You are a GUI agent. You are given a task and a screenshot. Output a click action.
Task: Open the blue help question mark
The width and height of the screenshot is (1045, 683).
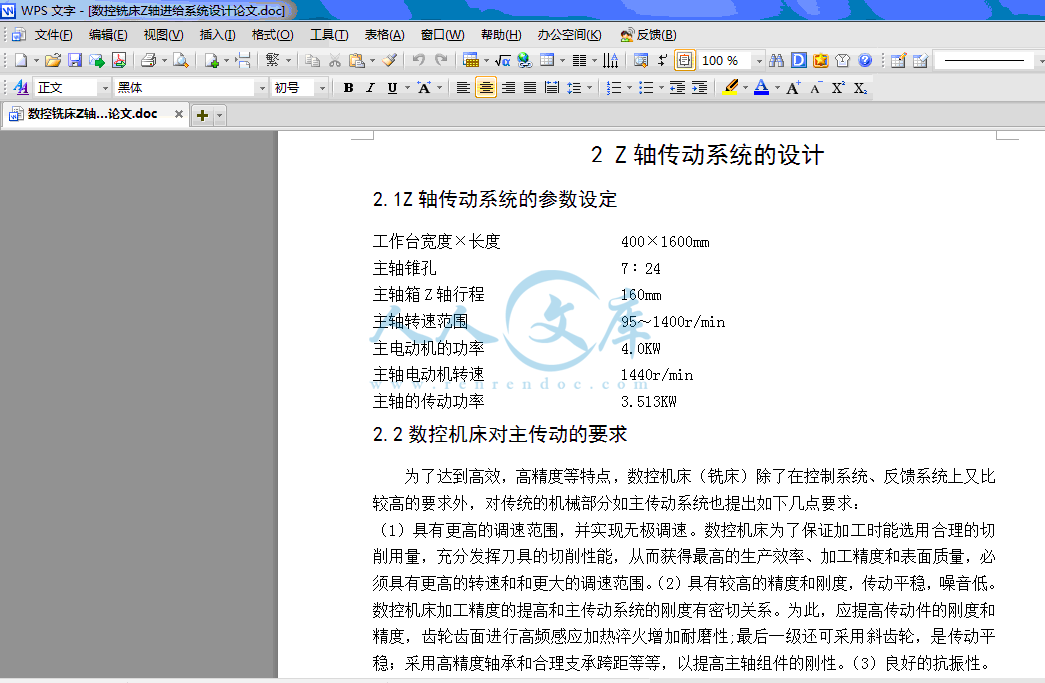pyautogui.click(x=865, y=61)
